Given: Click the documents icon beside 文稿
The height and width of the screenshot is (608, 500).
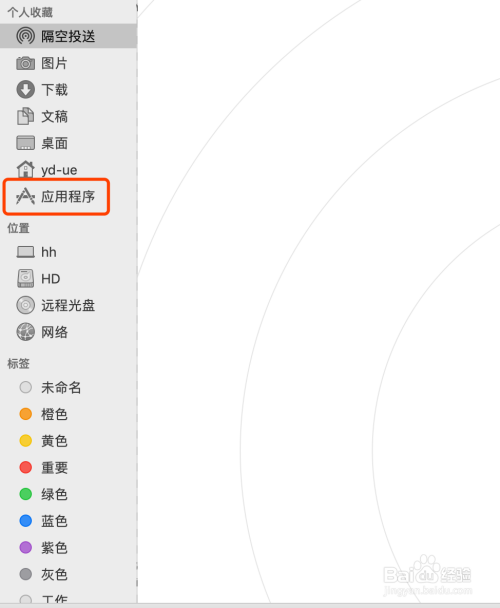Looking at the screenshot, I should 26,116.
